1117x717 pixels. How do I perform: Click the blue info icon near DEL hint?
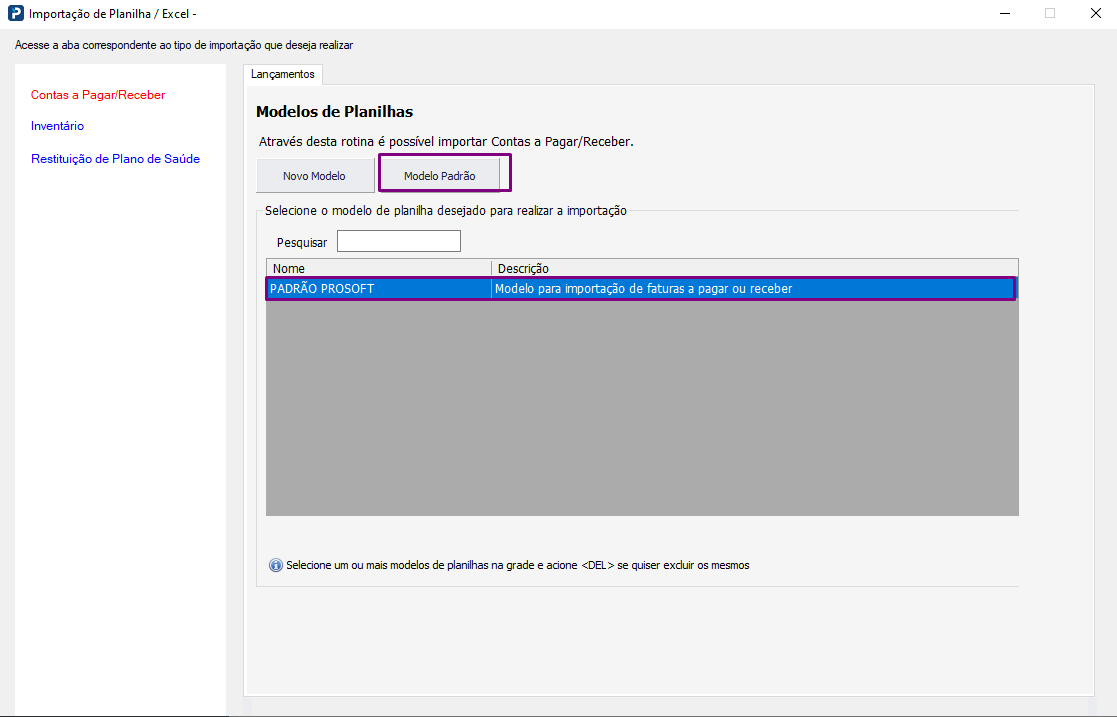click(x=276, y=565)
